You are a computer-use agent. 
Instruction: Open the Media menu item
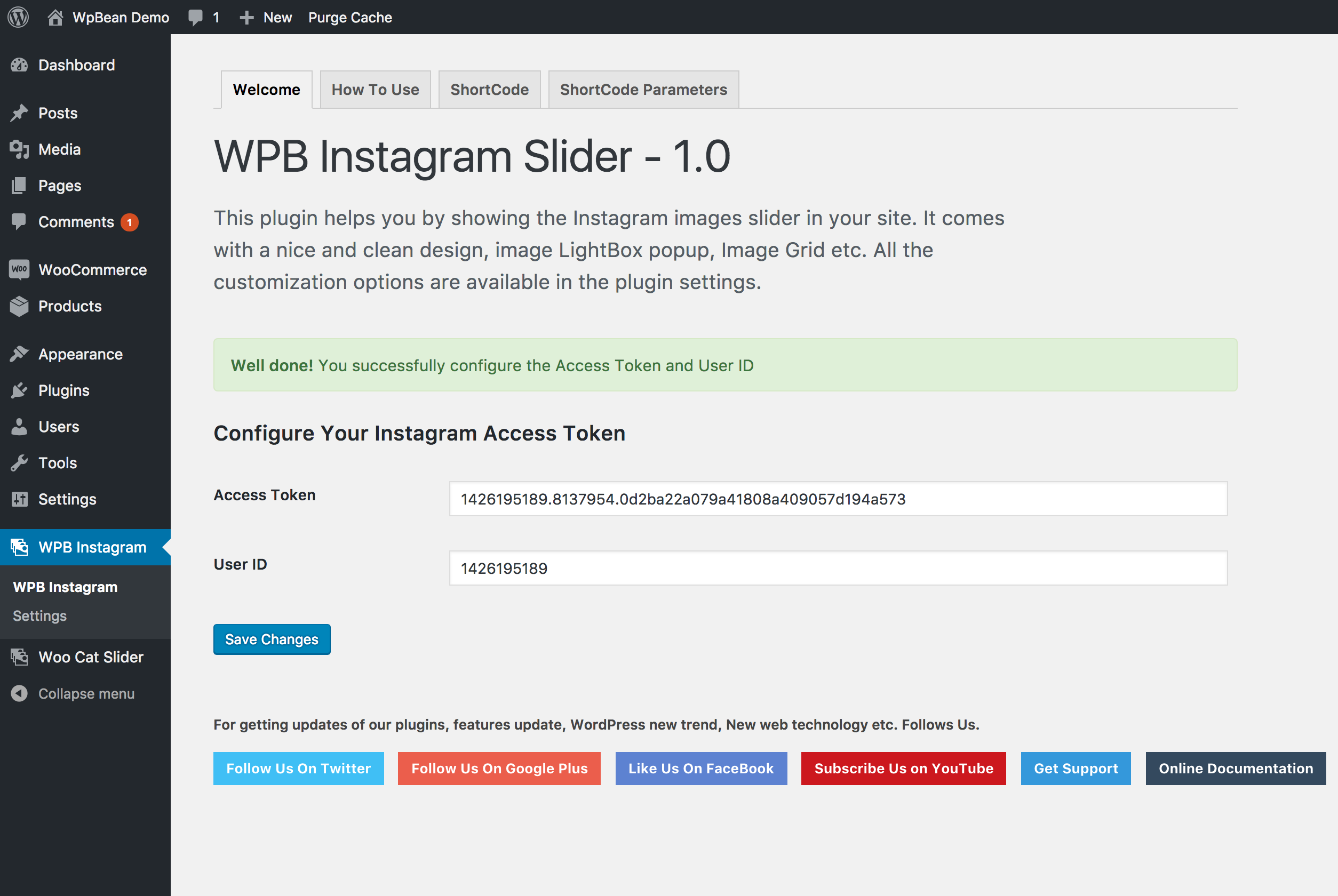pos(85,149)
